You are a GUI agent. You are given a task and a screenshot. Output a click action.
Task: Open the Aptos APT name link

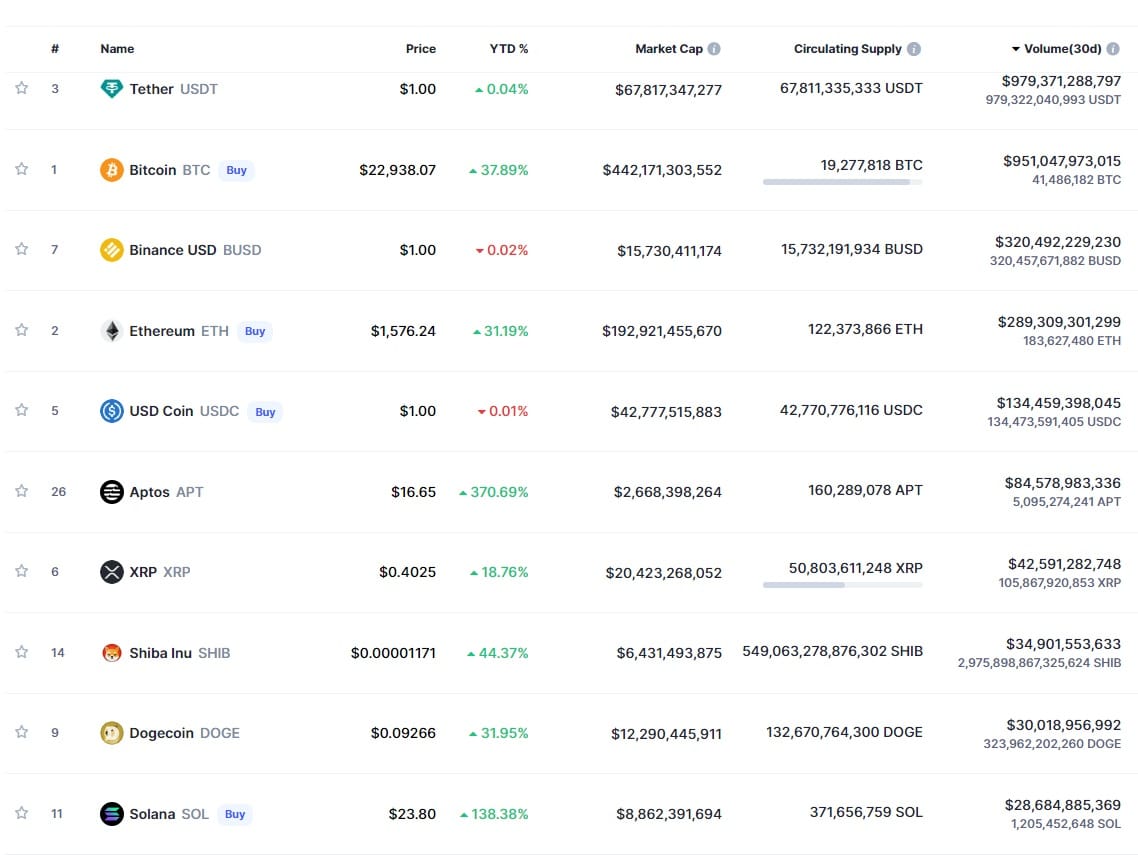tap(166, 492)
